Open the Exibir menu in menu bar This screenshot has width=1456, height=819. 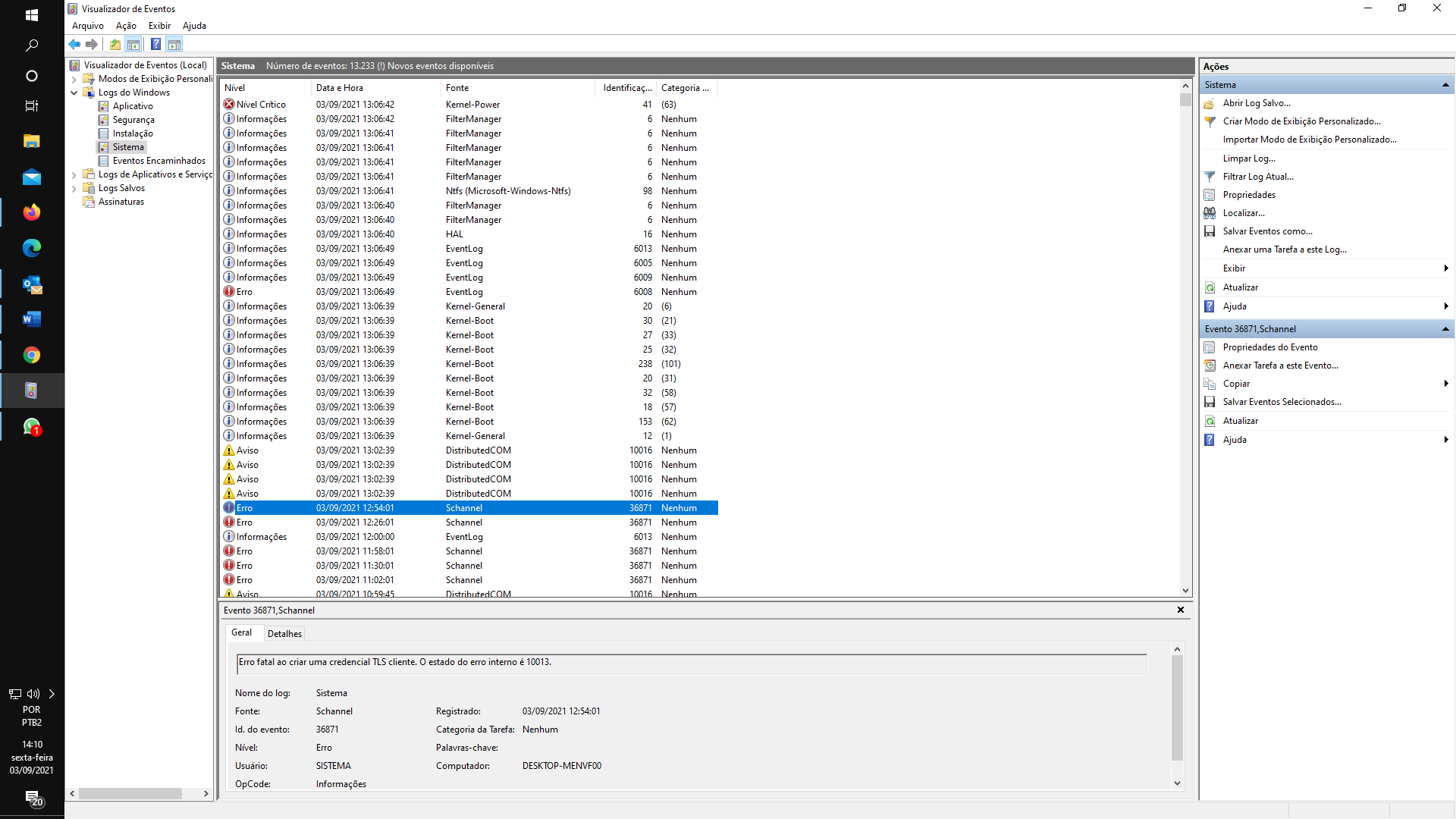pyautogui.click(x=159, y=26)
